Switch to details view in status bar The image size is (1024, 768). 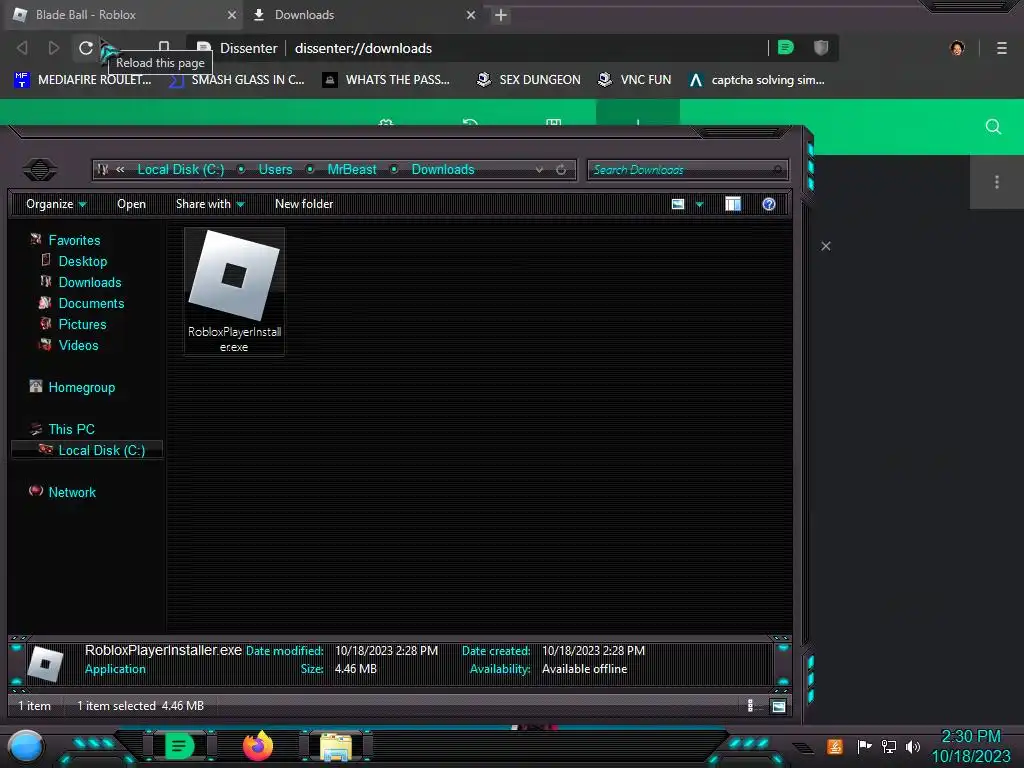750,705
